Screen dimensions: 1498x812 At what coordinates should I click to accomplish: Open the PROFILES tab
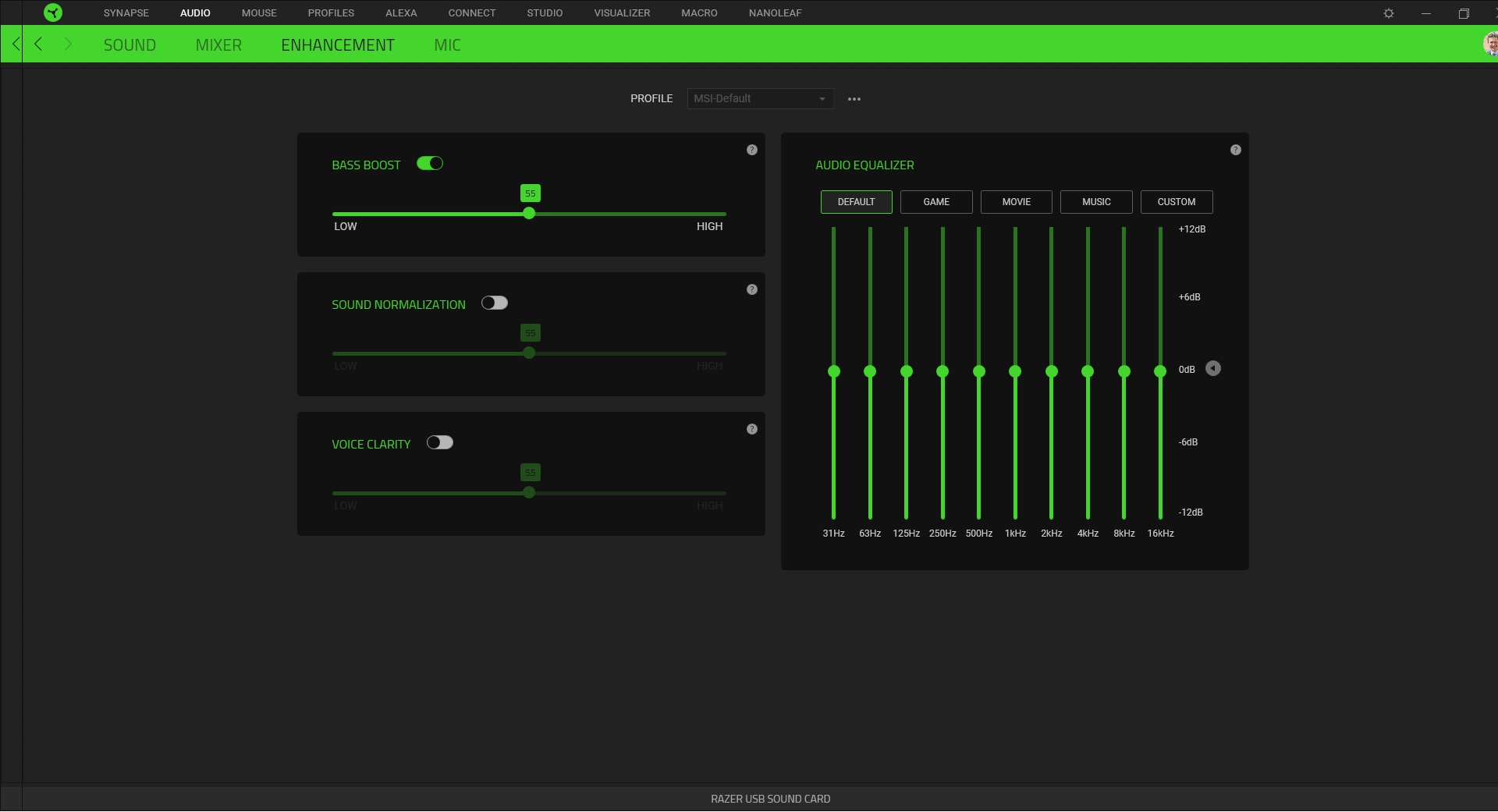point(331,13)
